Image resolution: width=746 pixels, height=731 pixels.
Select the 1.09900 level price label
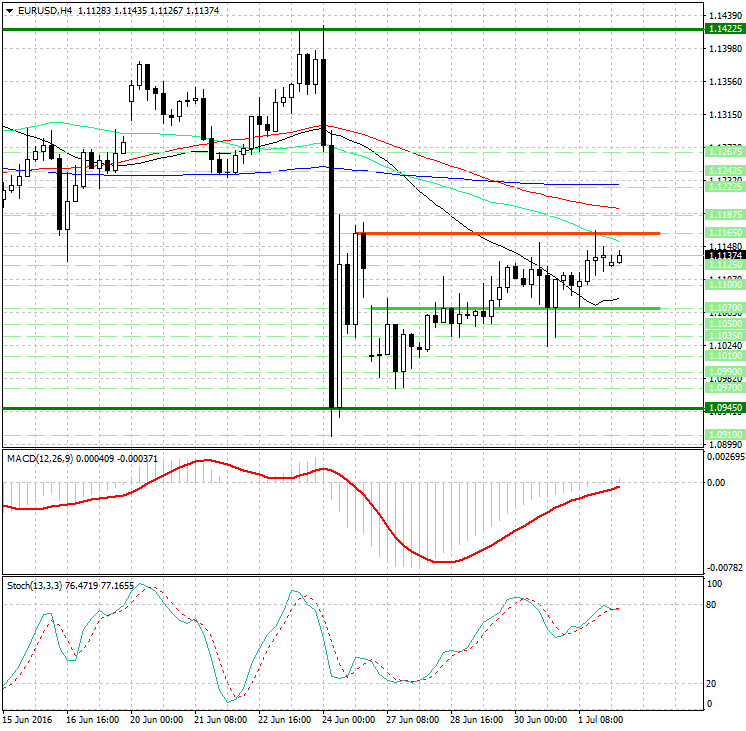pos(725,372)
